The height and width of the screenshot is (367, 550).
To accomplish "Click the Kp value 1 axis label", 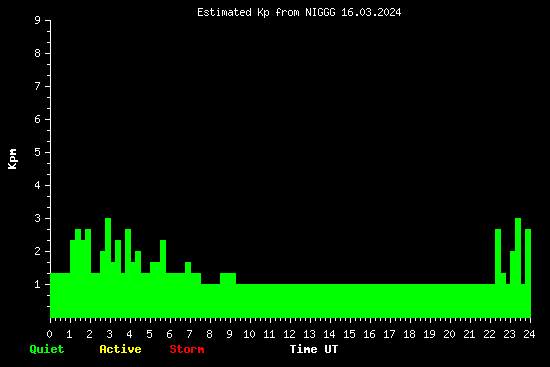I will point(38,284).
